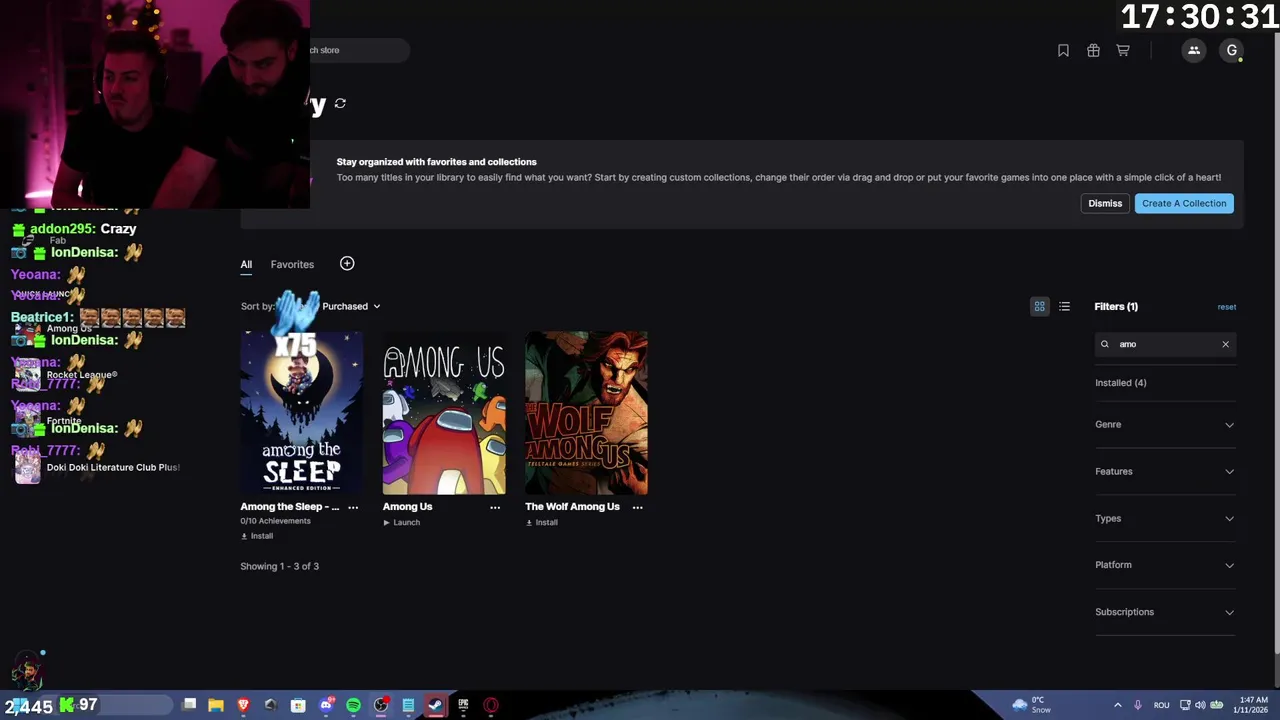The width and height of the screenshot is (1280, 720).
Task: Expand the Platform filter section
Action: tap(1165, 565)
